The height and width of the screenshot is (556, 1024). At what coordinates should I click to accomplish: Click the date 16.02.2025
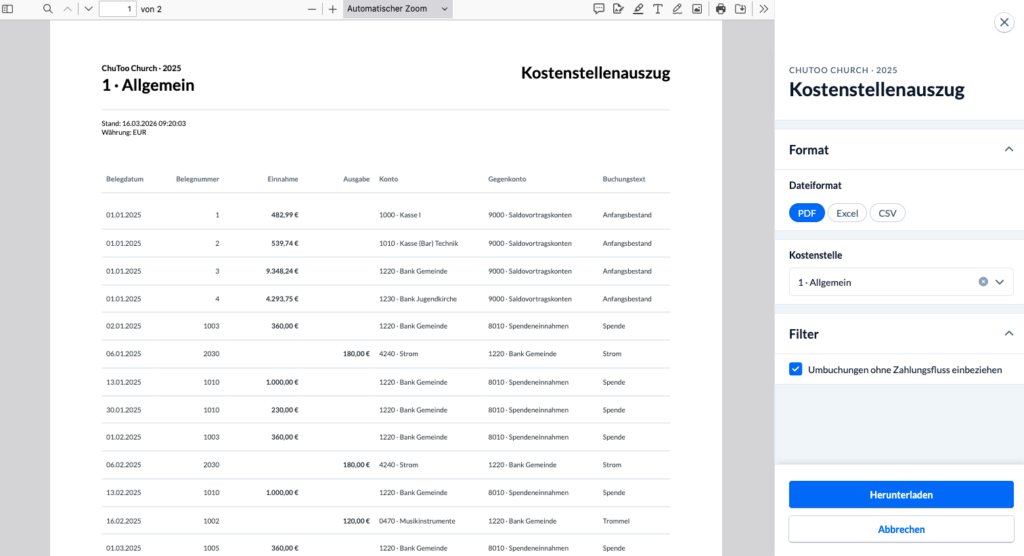(123, 521)
